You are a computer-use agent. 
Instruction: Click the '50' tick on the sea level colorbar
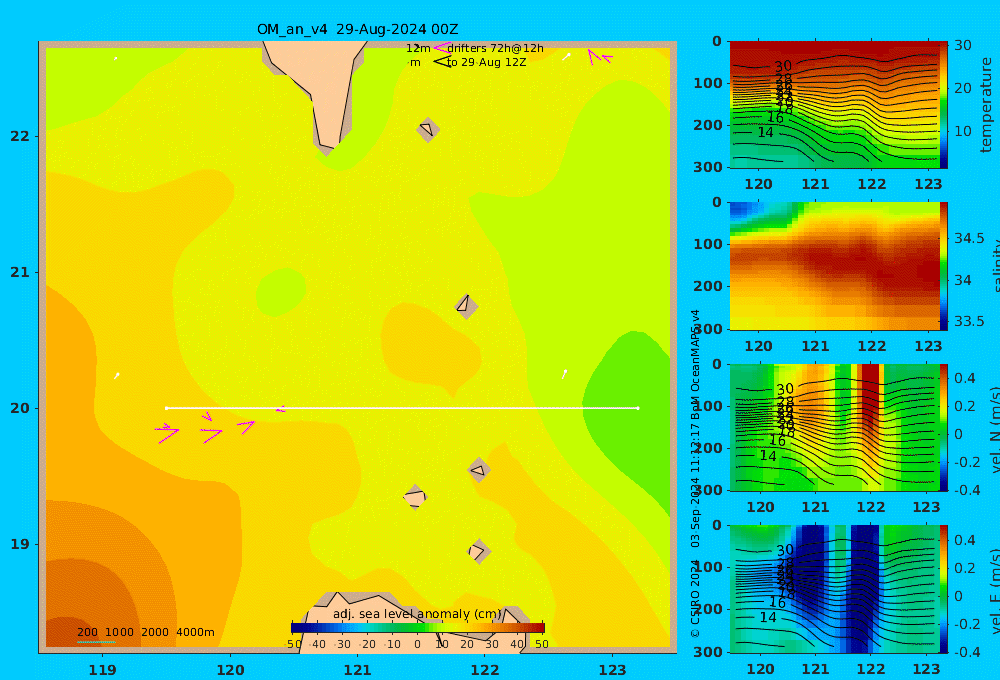tap(541, 644)
